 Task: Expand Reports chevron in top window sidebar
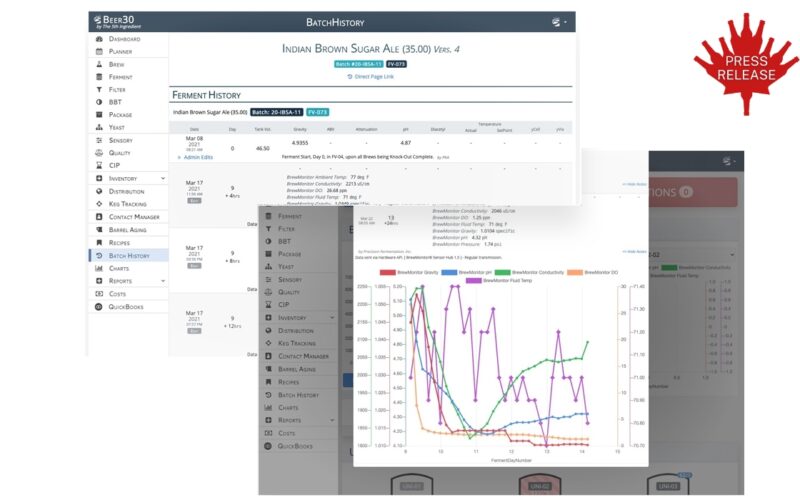tap(163, 281)
